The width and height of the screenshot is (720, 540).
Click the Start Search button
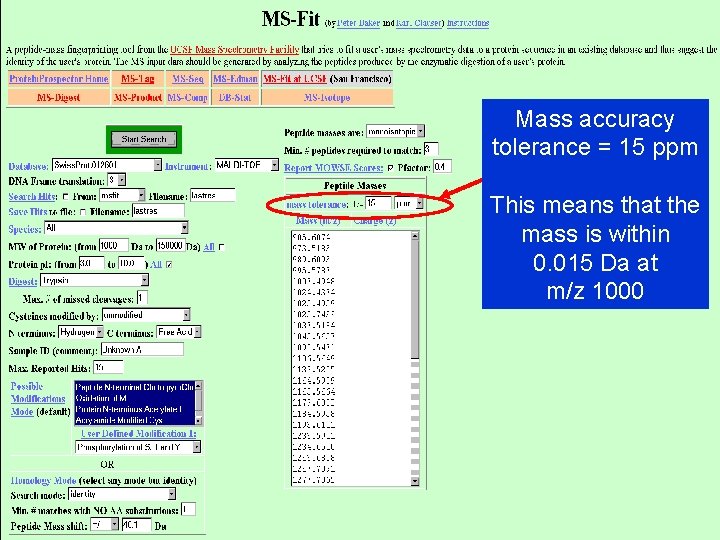(144, 139)
